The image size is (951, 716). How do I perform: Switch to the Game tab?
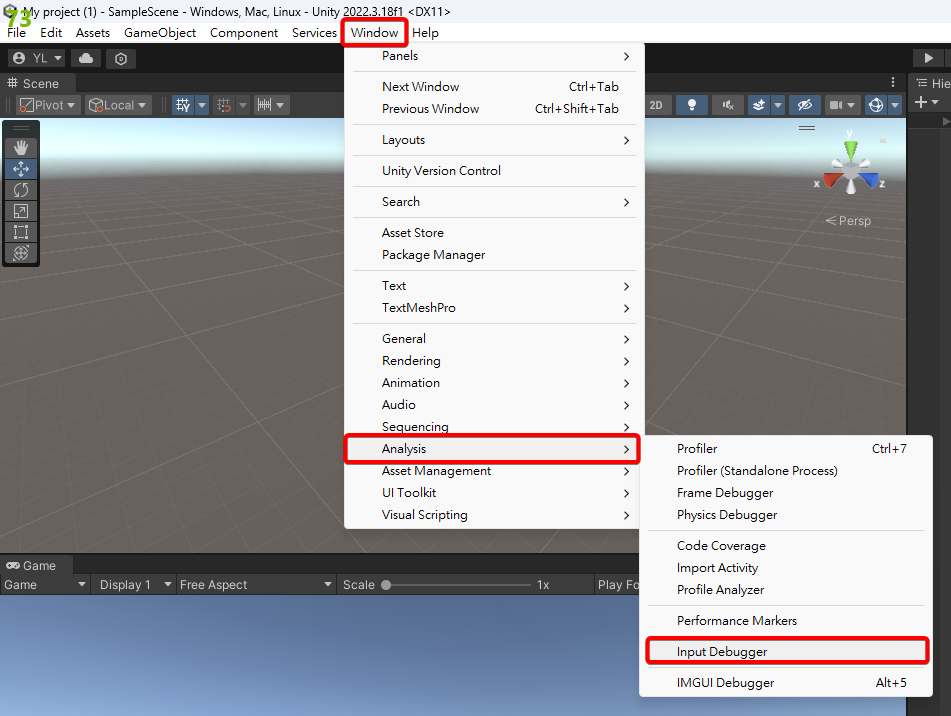coord(35,565)
